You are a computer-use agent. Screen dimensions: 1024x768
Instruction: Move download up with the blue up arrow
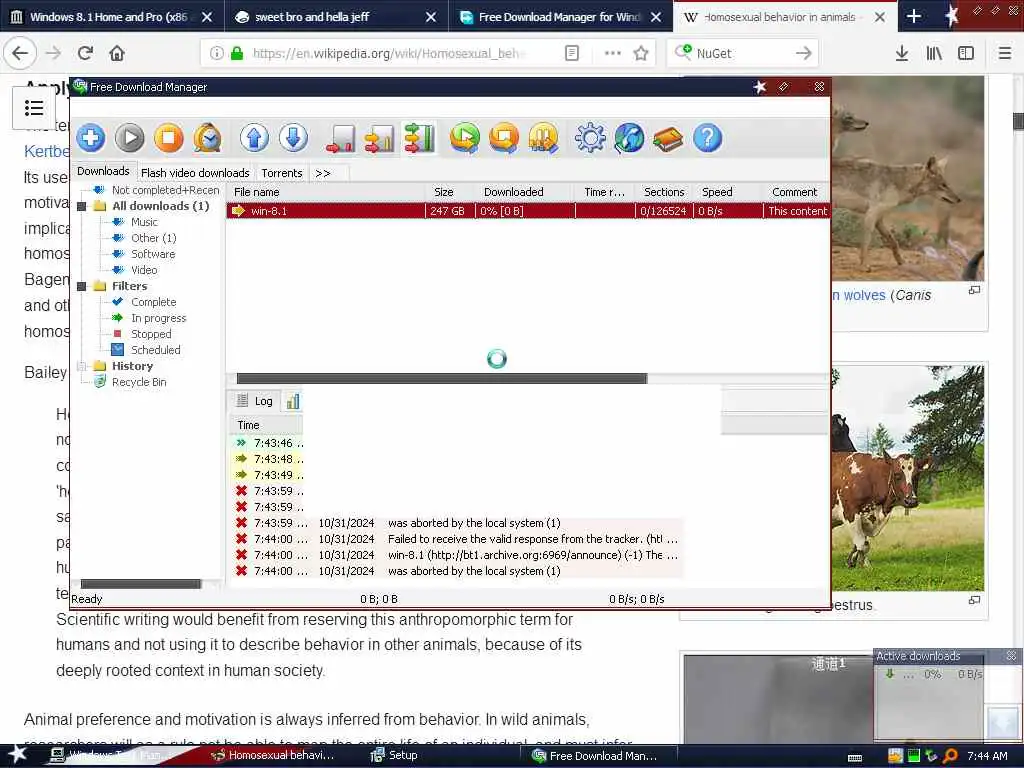pyautogui.click(x=255, y=138)
